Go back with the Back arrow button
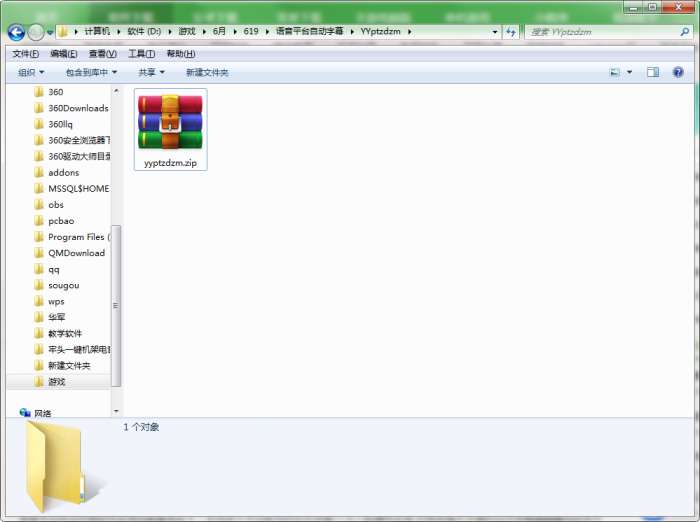Image resolution: width=700 pixels, height=522 pixels. pos(17,32)
